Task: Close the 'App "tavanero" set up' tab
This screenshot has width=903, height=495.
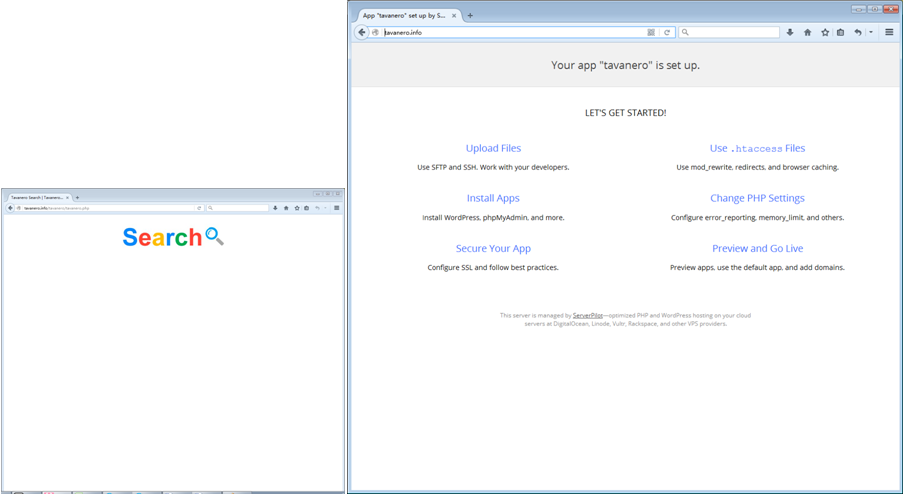Action: point(454,16)
